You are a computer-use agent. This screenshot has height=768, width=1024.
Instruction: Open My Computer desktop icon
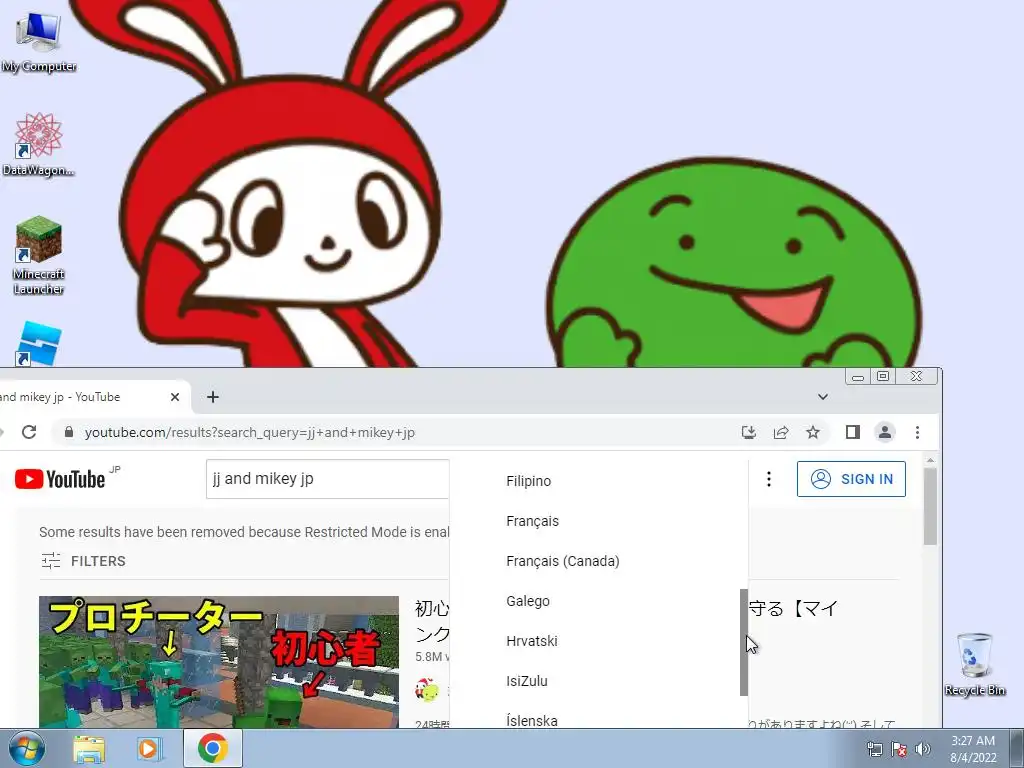pyautogui.click(x=39, y=40)
